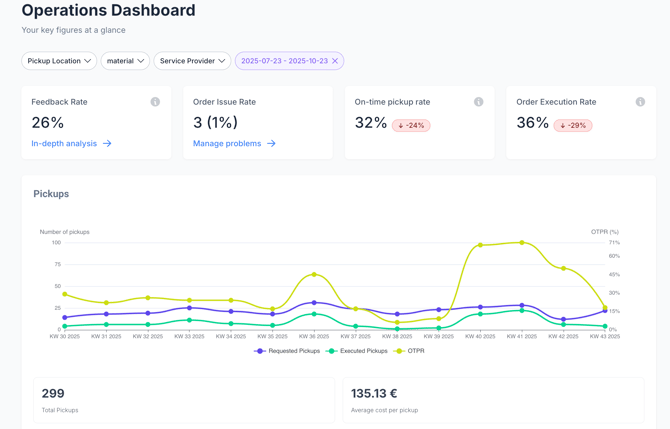Click the KW 36 2025 axis label
The height and width of the screenshot is (429, 670).
[314, 337]
